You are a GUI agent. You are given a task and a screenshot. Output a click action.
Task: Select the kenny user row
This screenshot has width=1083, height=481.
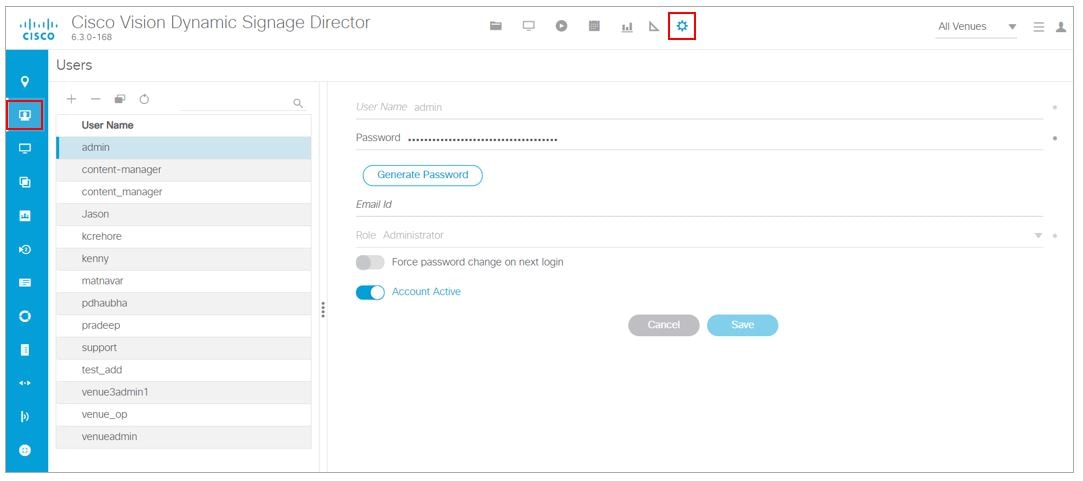click(184, 258)
